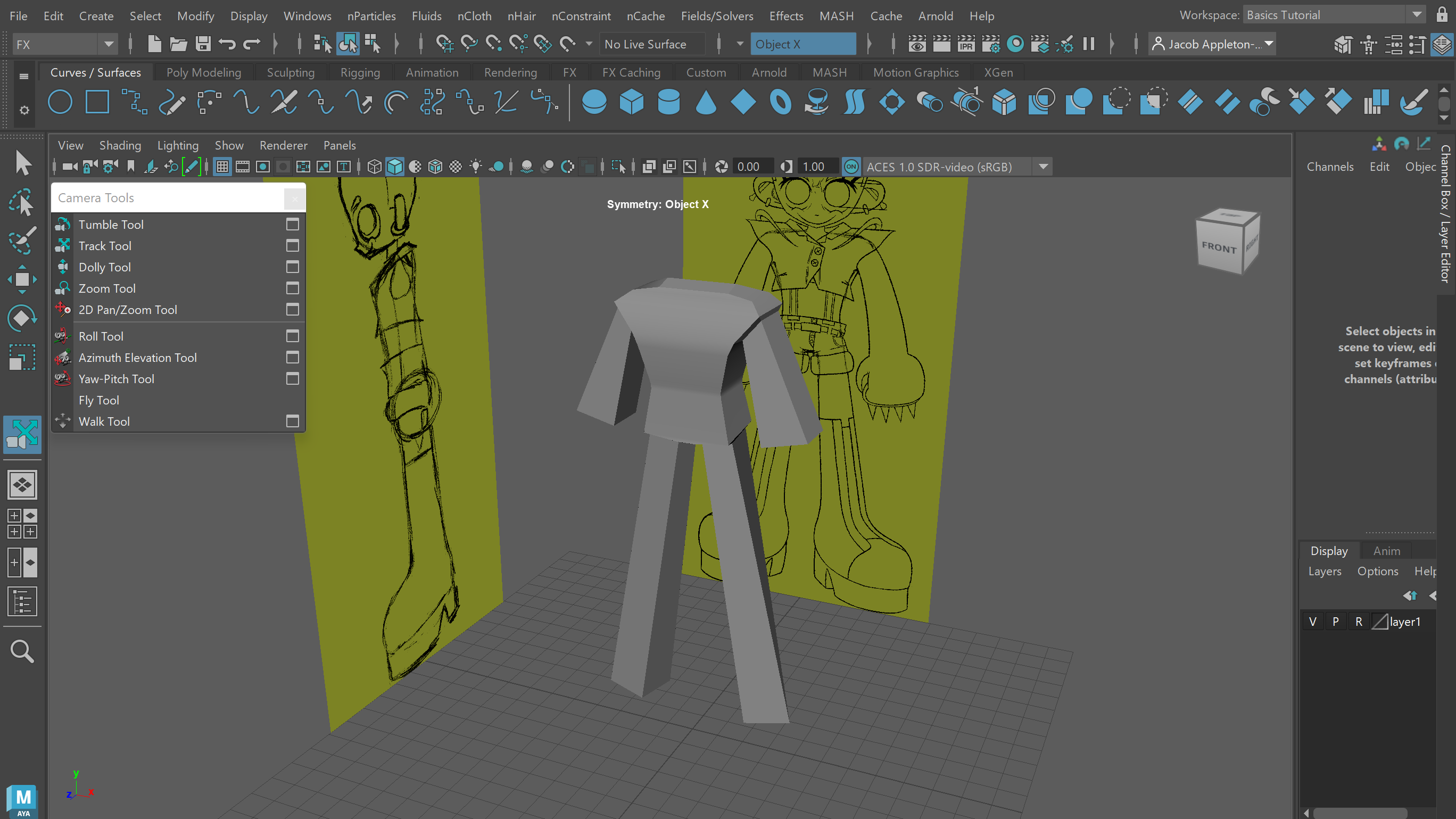
Task: Open Walk Tool option box
Action: click(292, 421)
